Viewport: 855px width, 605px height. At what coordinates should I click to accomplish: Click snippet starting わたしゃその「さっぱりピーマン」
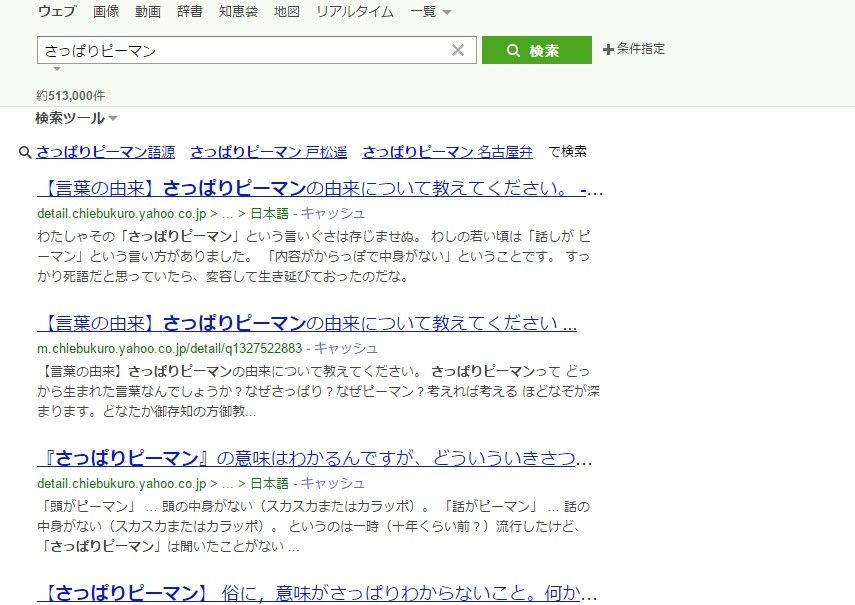pos(314,256)
